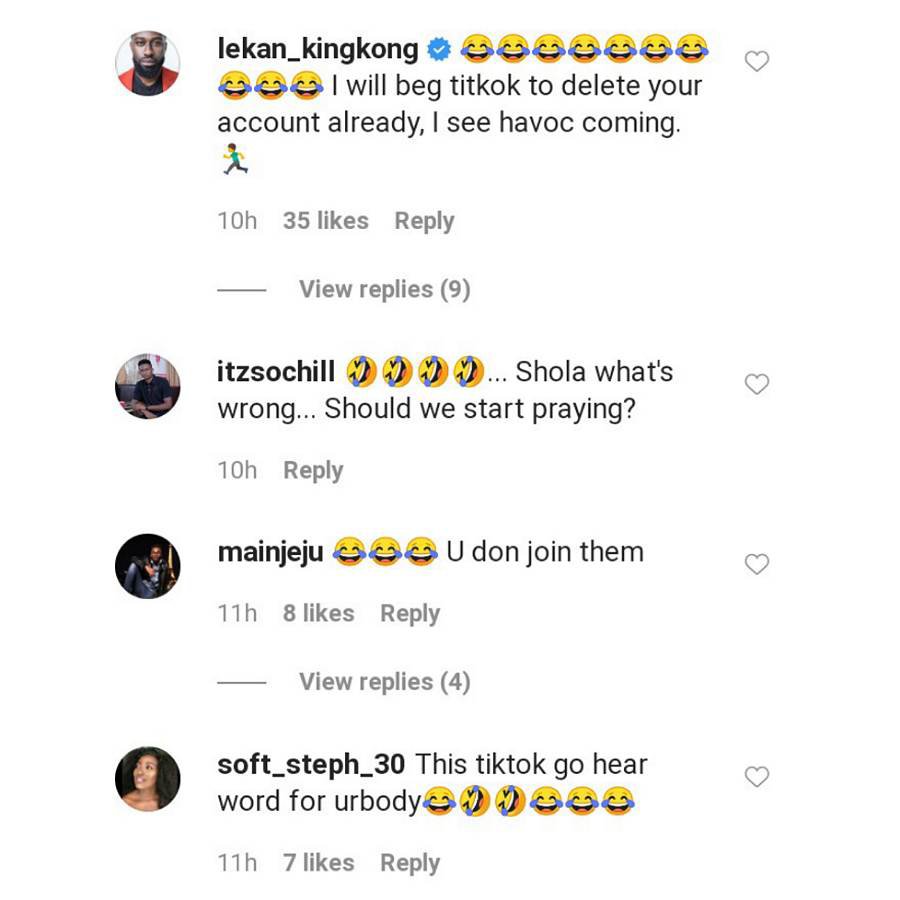Screen dimensions: 900x900
Task: View mainjeju's profile avatar
Action: (148, 566)
